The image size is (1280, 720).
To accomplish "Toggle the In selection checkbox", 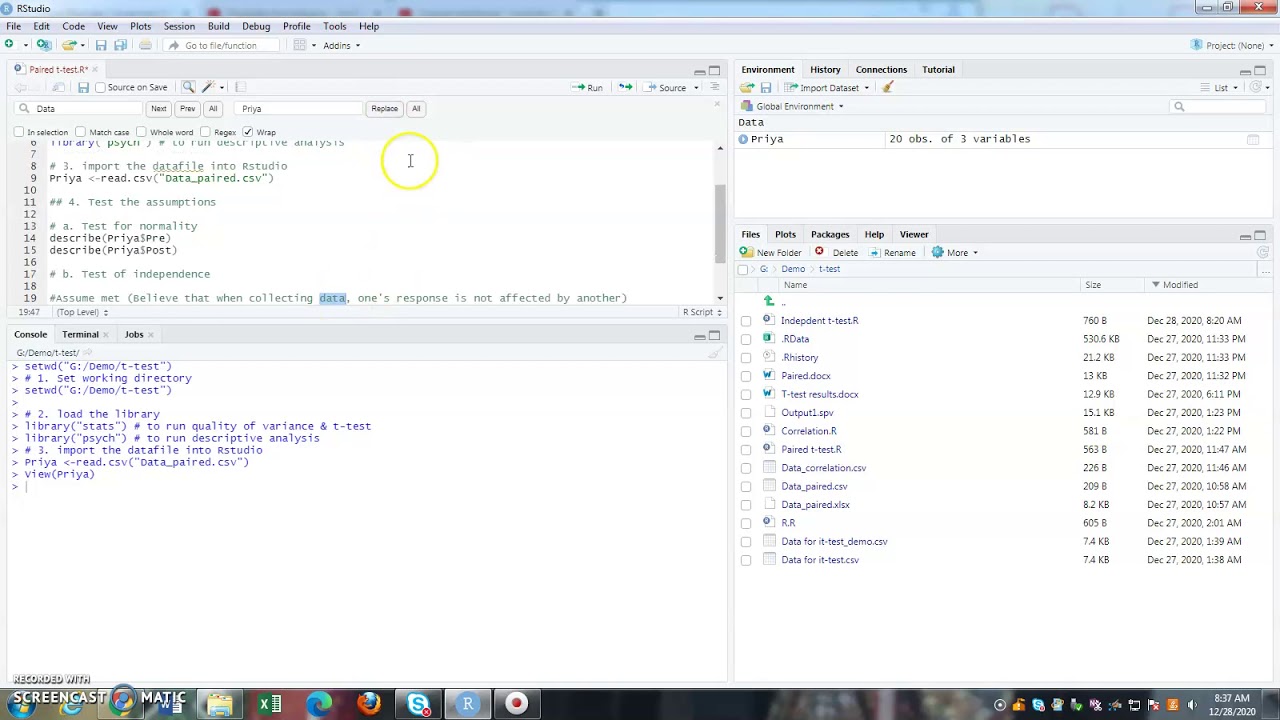I will 19,132.
